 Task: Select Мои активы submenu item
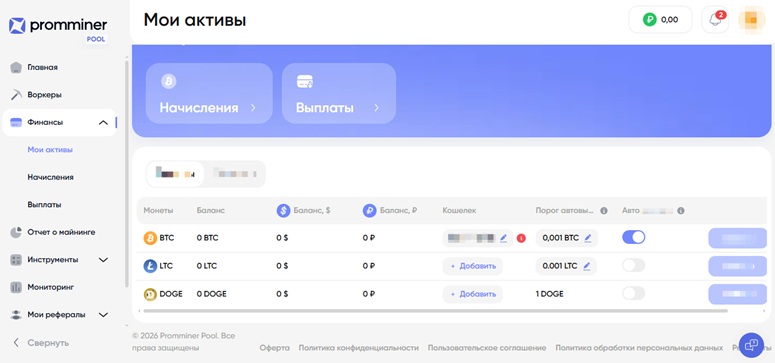coord(50,149)
